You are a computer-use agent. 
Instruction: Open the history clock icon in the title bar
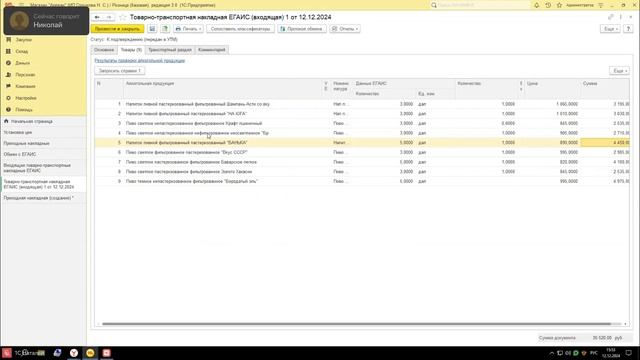pos(548,5)
